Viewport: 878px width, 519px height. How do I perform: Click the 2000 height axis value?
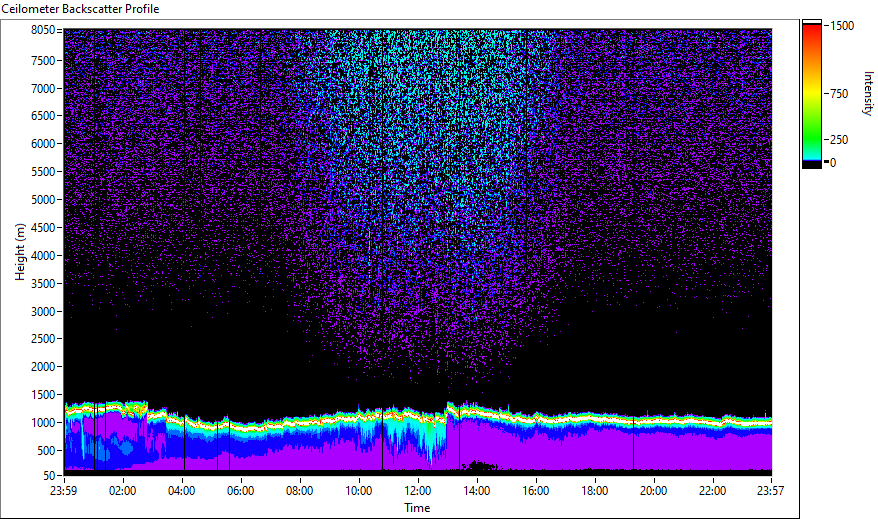(43, 367)
